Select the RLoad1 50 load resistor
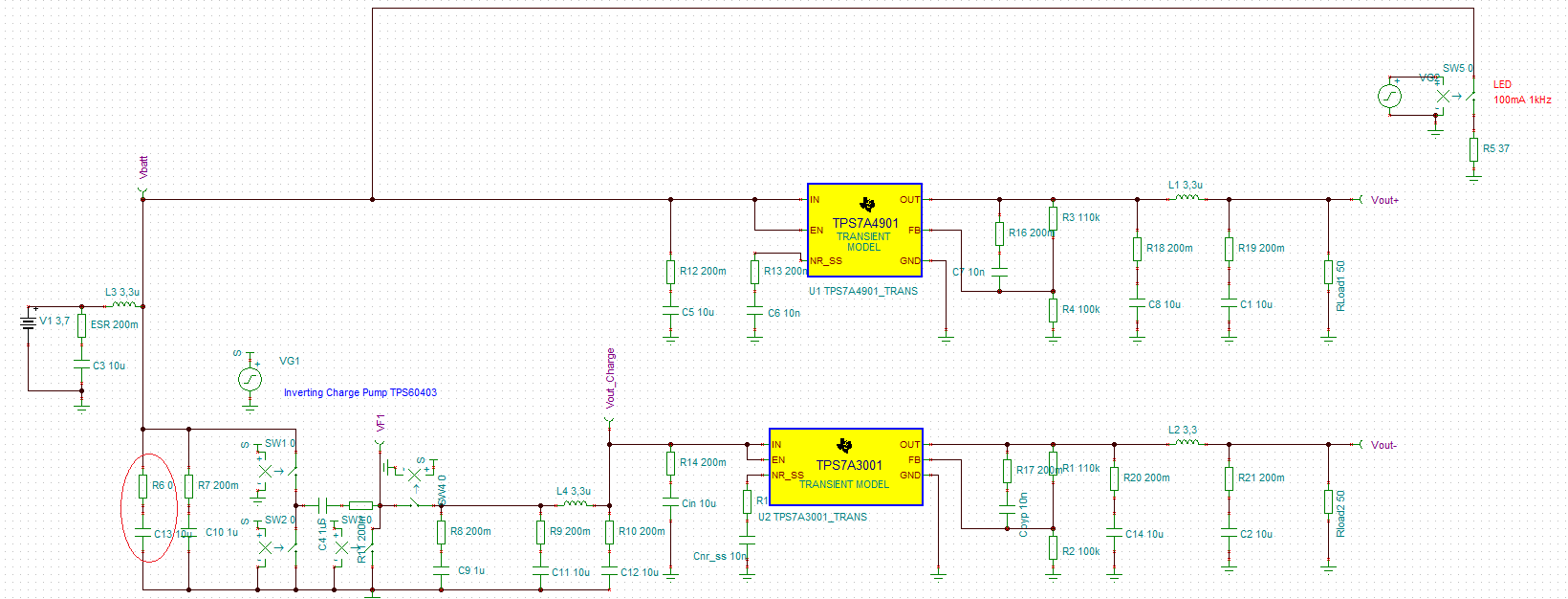This screenshot has width=1568, height=599. click(x=1329, y=272)
